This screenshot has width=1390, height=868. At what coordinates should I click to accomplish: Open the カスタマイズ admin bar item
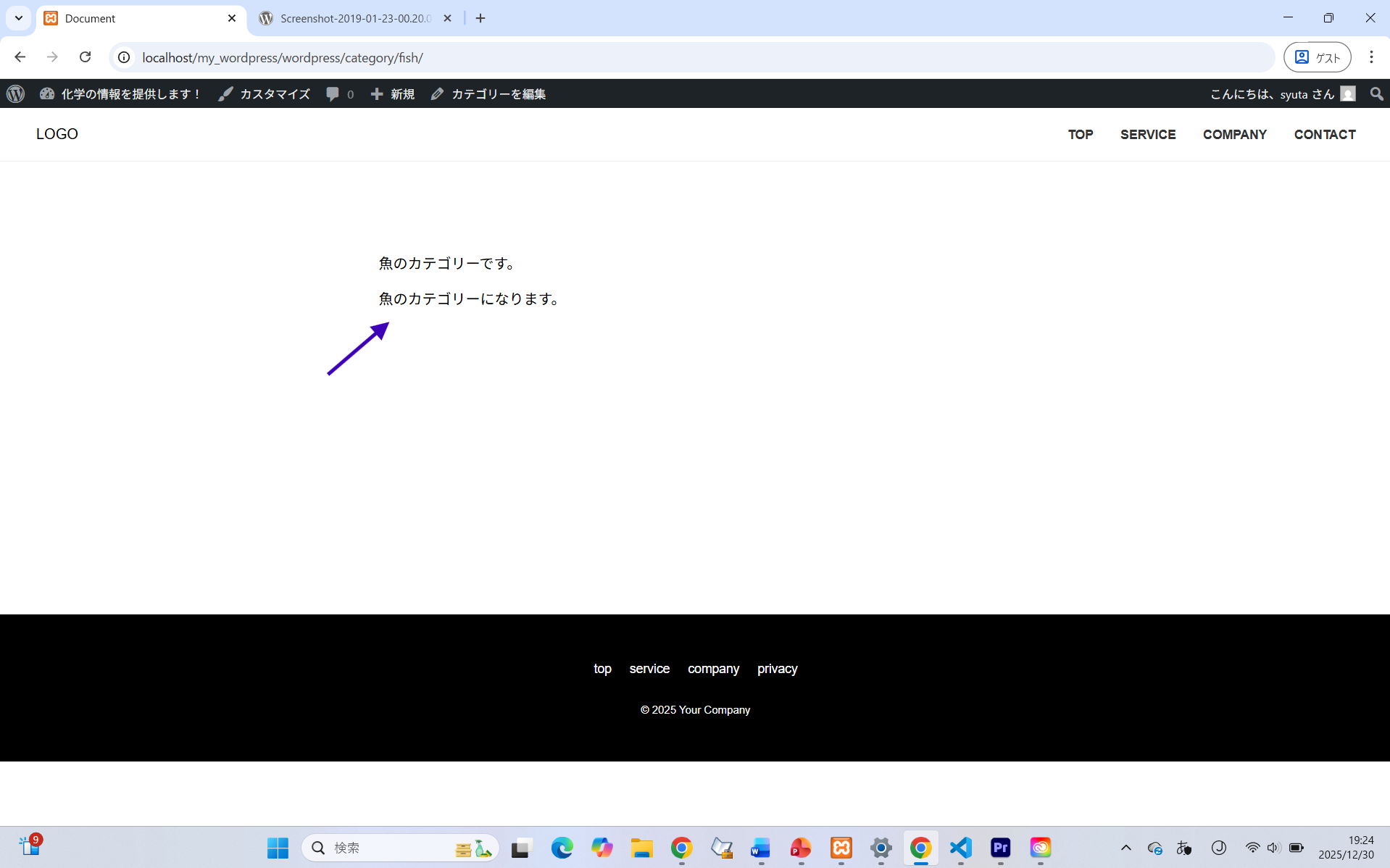(x=265, y=94)
